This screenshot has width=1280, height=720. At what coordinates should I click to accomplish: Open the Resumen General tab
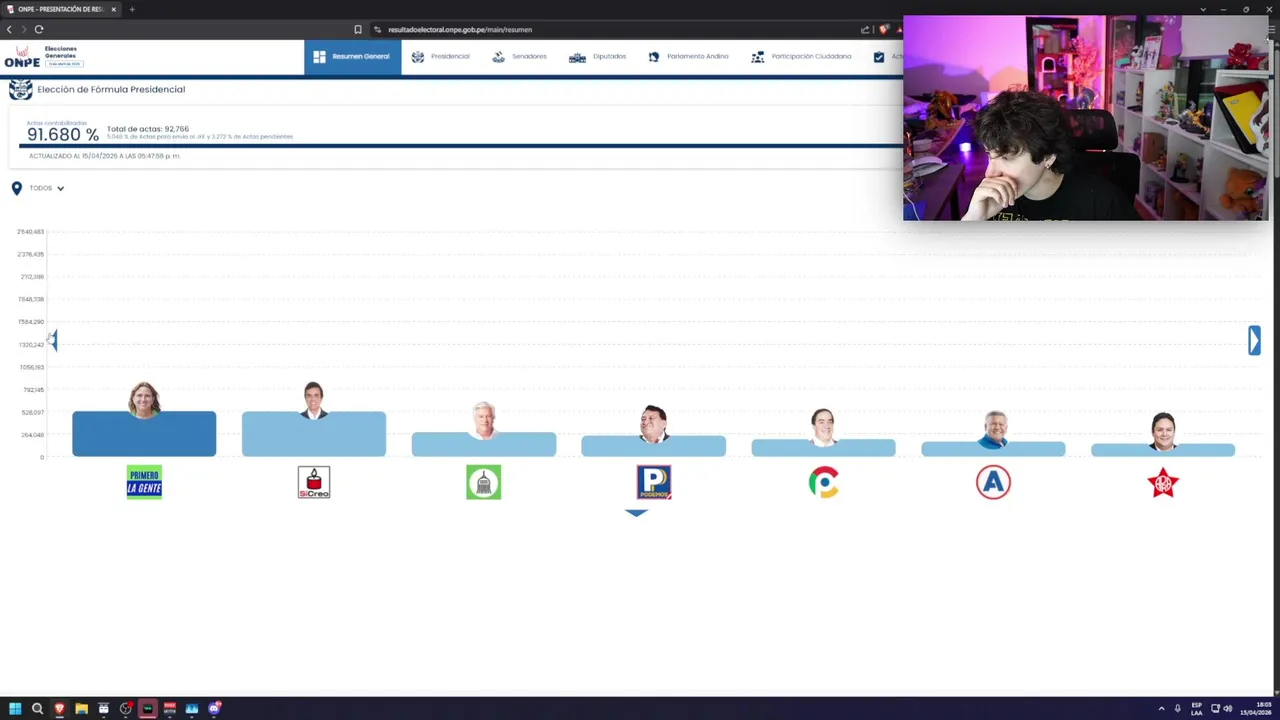[352, 57]
